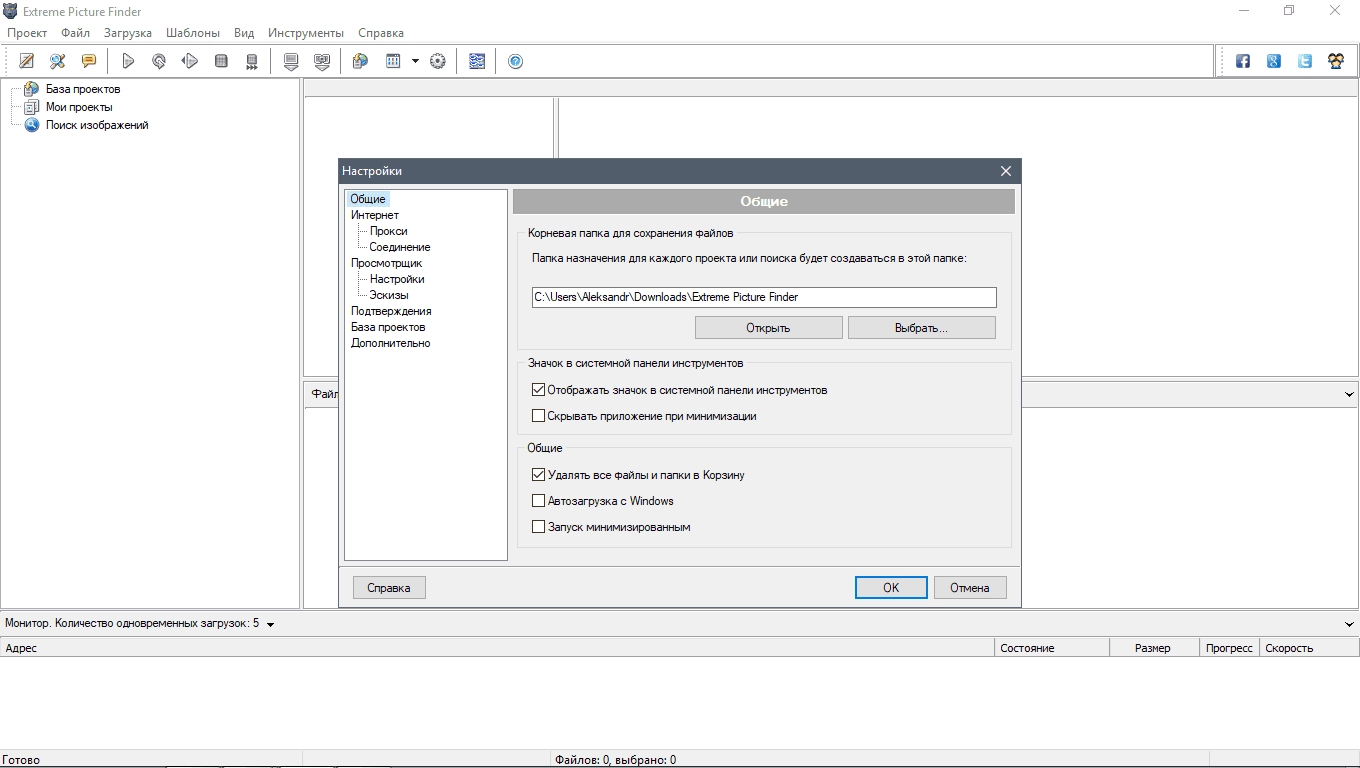Select Дополнительно in the settings tree
1360x768 pixels.
click(391, 343)
